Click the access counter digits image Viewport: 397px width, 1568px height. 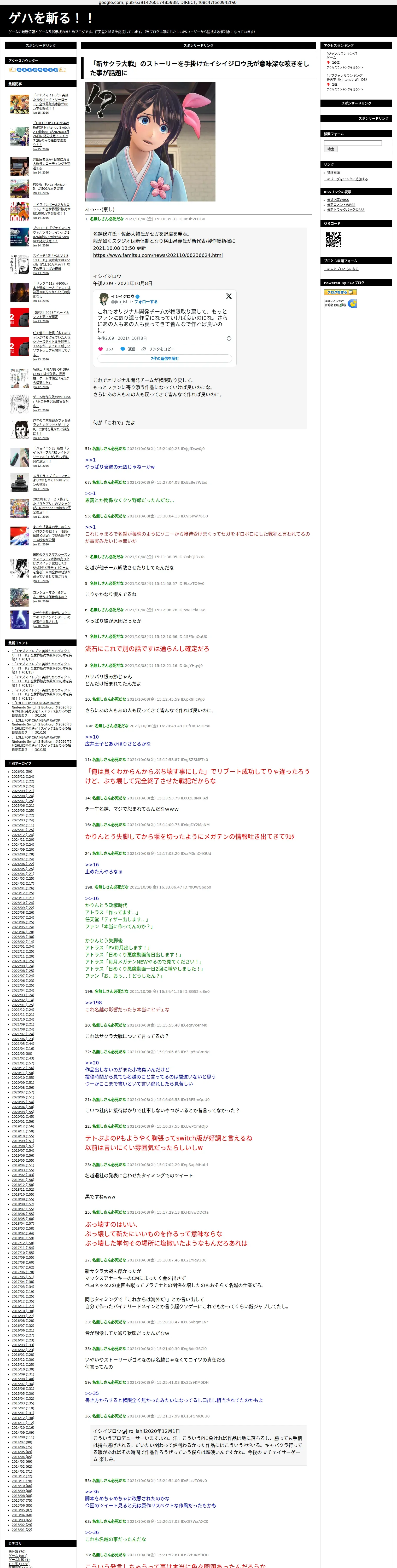click(37, 70)
